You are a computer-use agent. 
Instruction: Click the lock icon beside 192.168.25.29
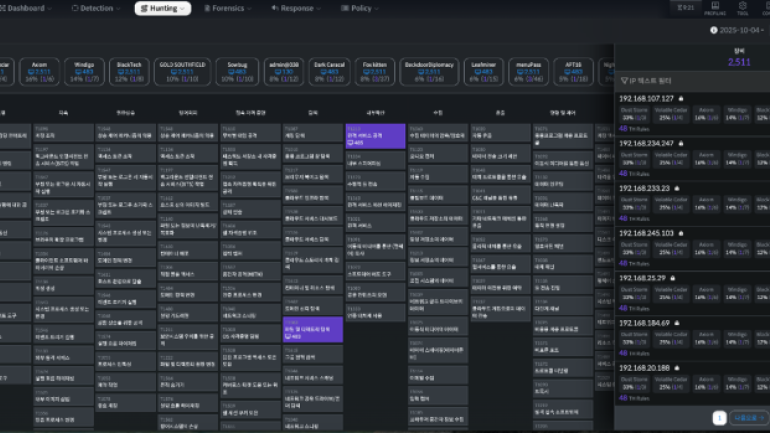[671, 278]
